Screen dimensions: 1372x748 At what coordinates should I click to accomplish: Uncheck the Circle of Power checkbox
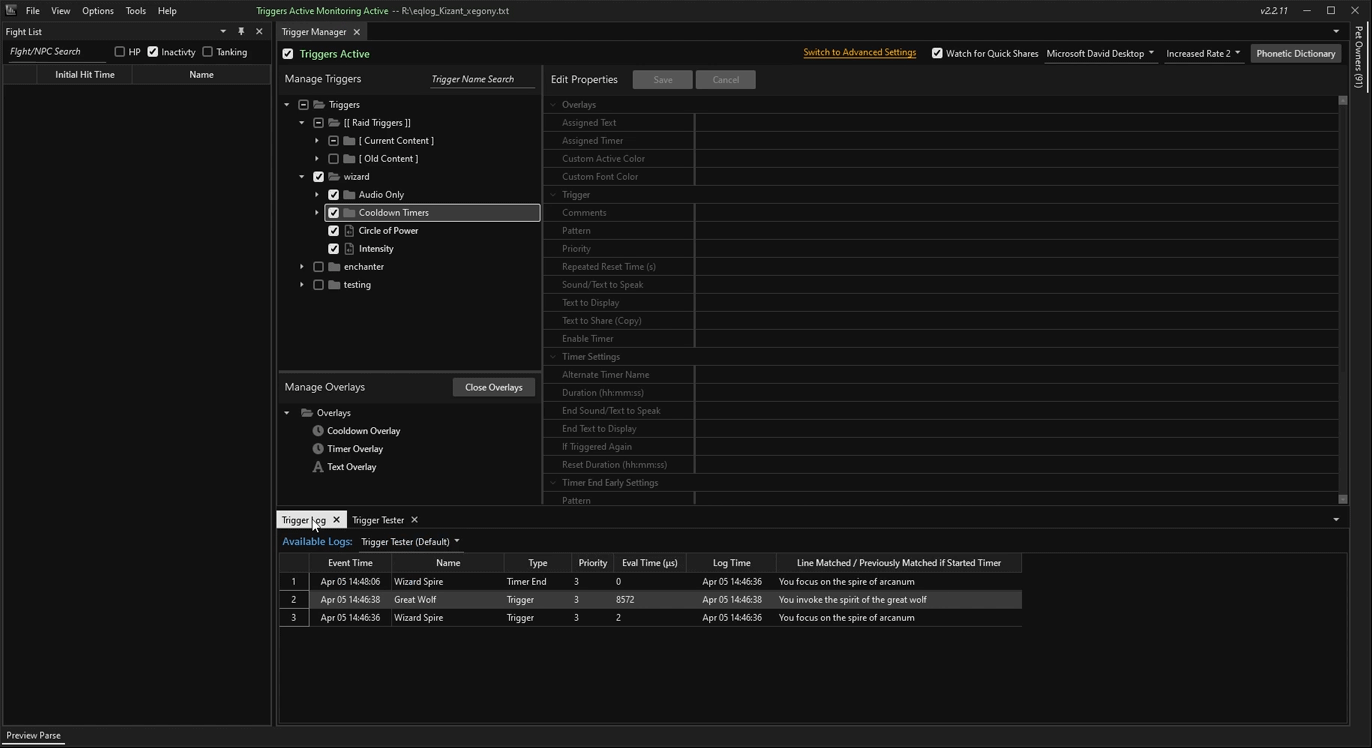click(x=334, y=230)
